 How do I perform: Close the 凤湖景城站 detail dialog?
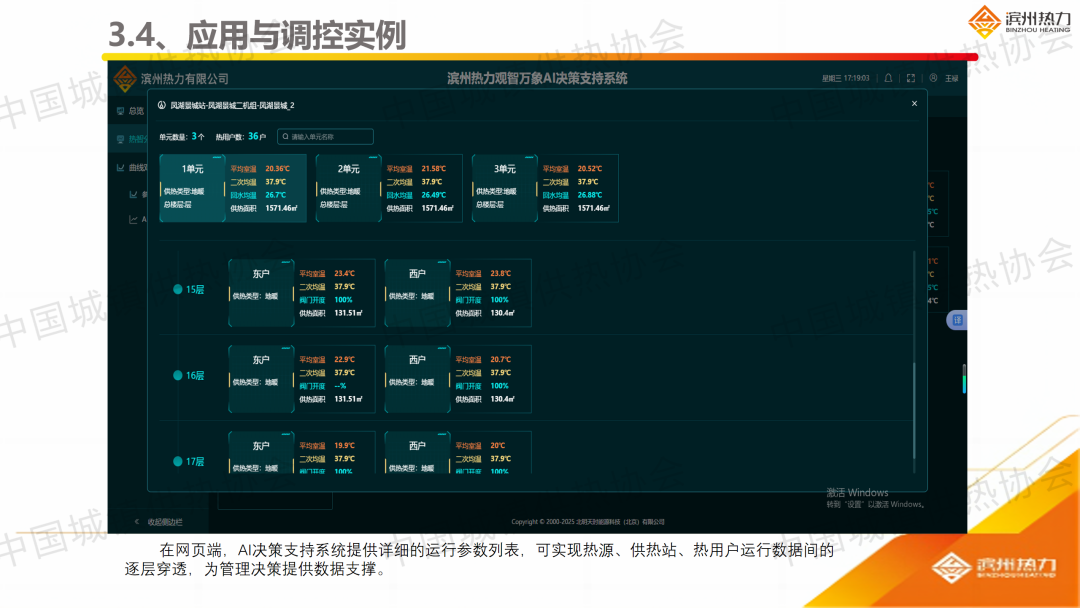[x=913, y=104]
